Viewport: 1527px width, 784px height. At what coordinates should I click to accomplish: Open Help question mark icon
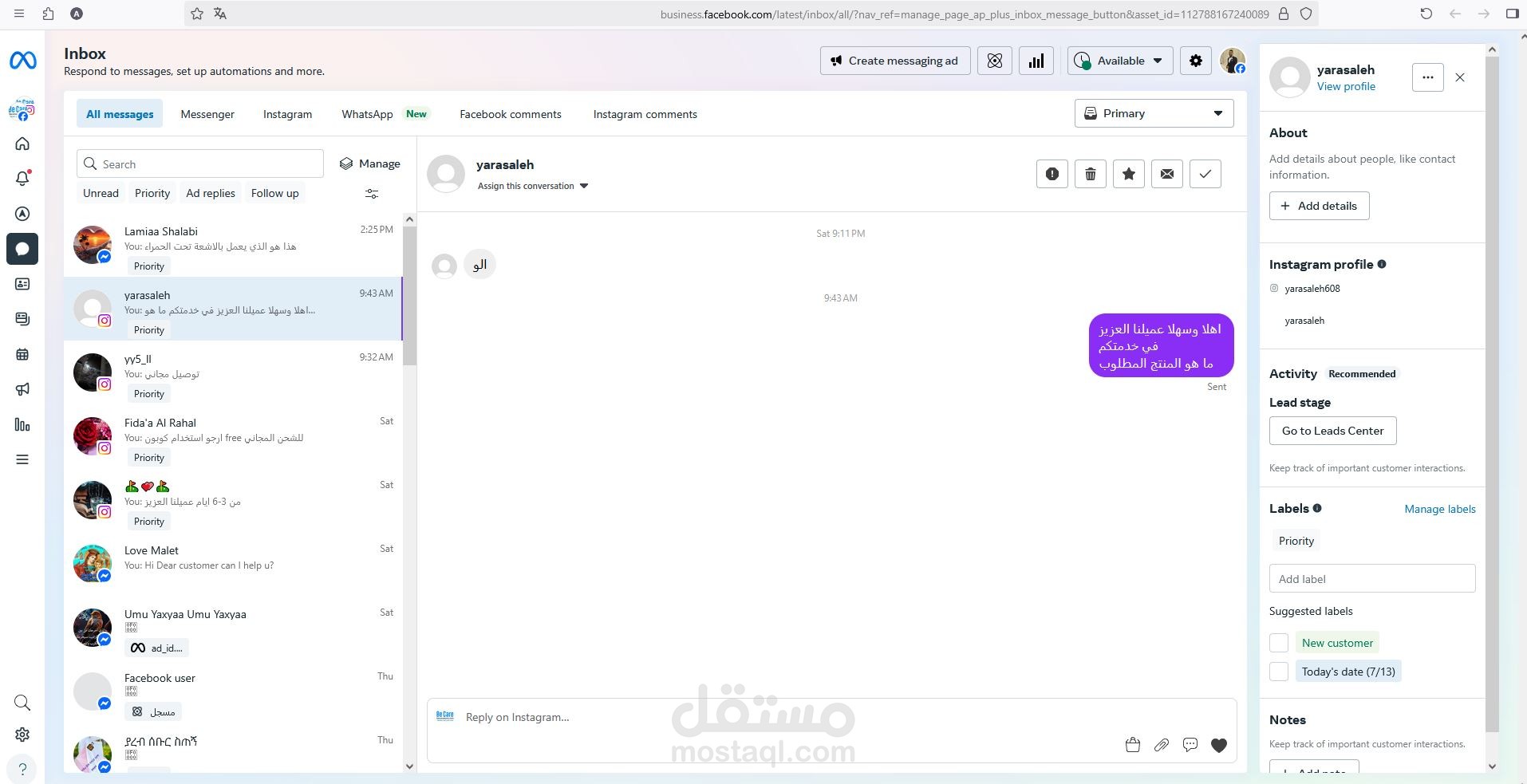(x=22, y=769)
